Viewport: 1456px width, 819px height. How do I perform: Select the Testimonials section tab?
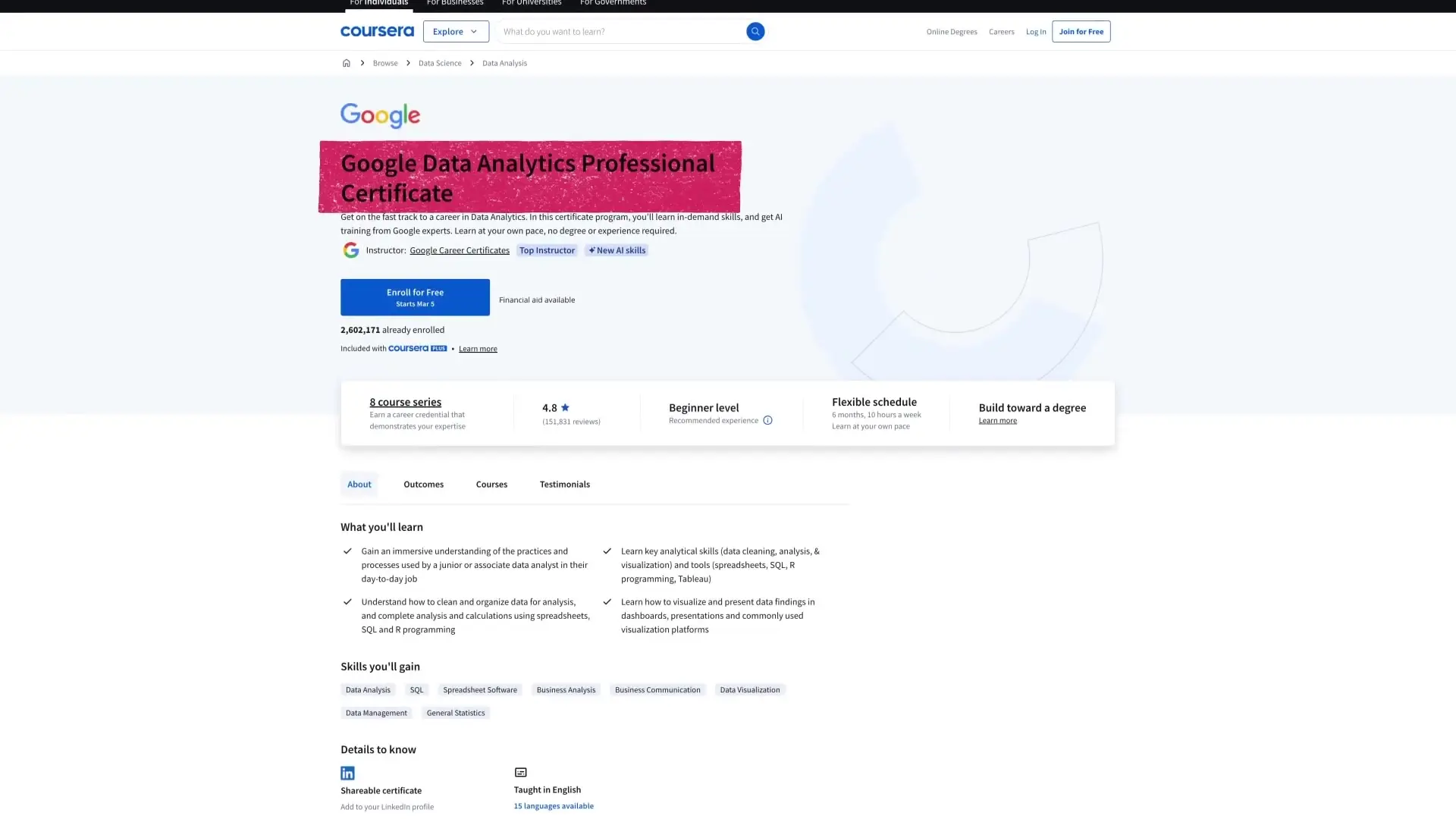pyautogui.click(x=564, y=484)
